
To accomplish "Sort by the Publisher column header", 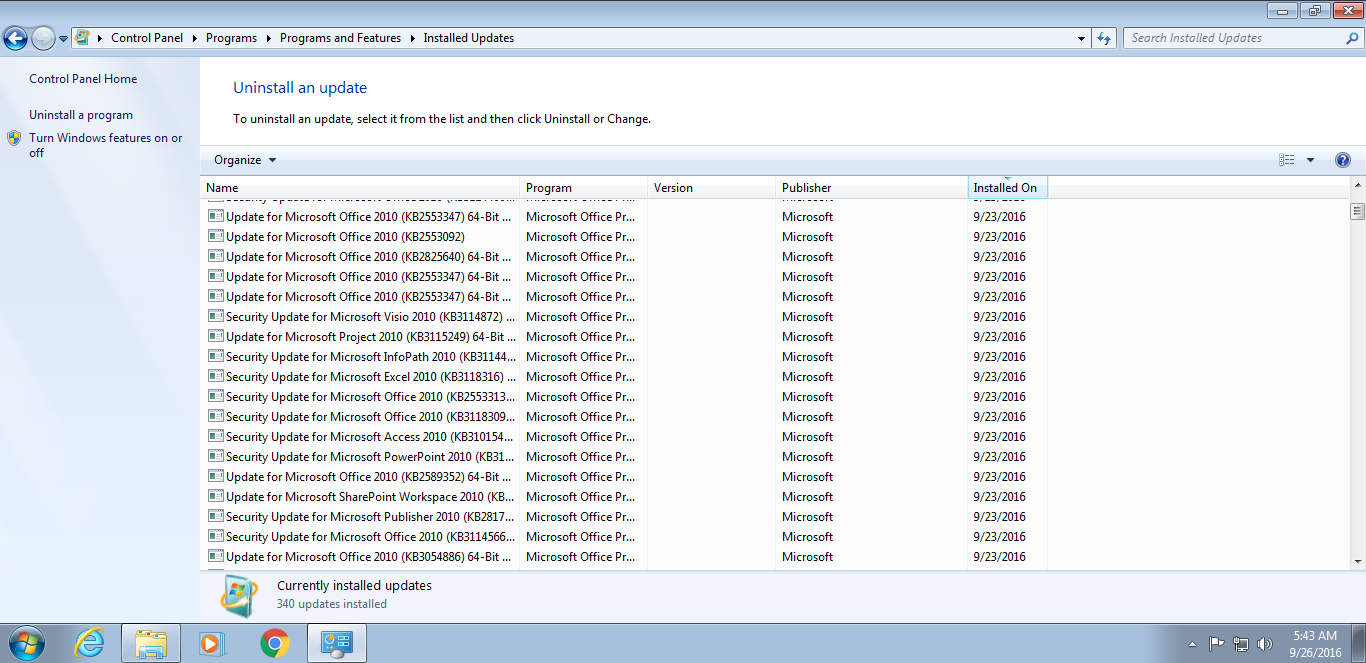I will (x=872, y=188).
